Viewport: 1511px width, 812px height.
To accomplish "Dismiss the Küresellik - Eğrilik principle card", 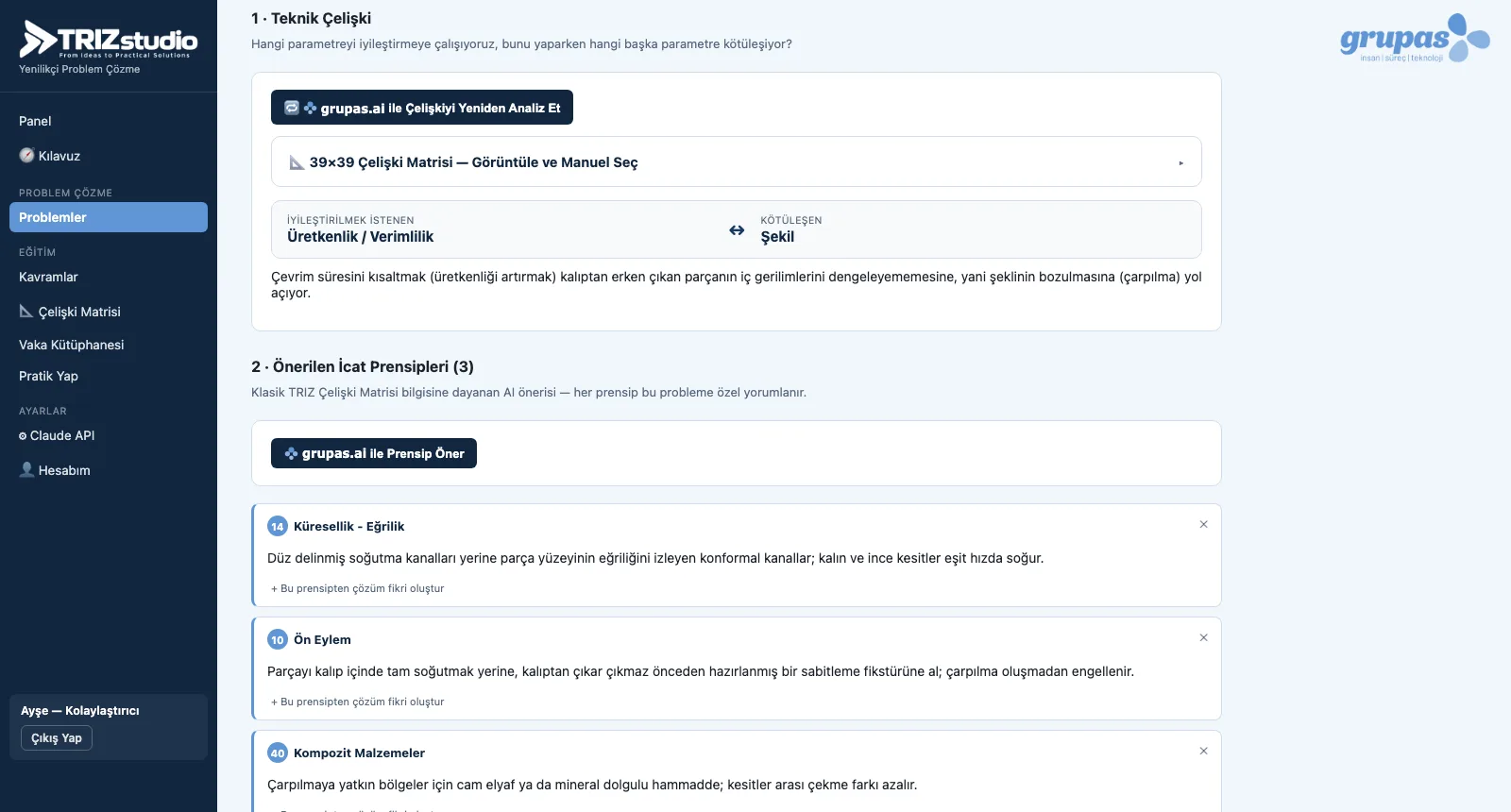I will coord(1203,525).
